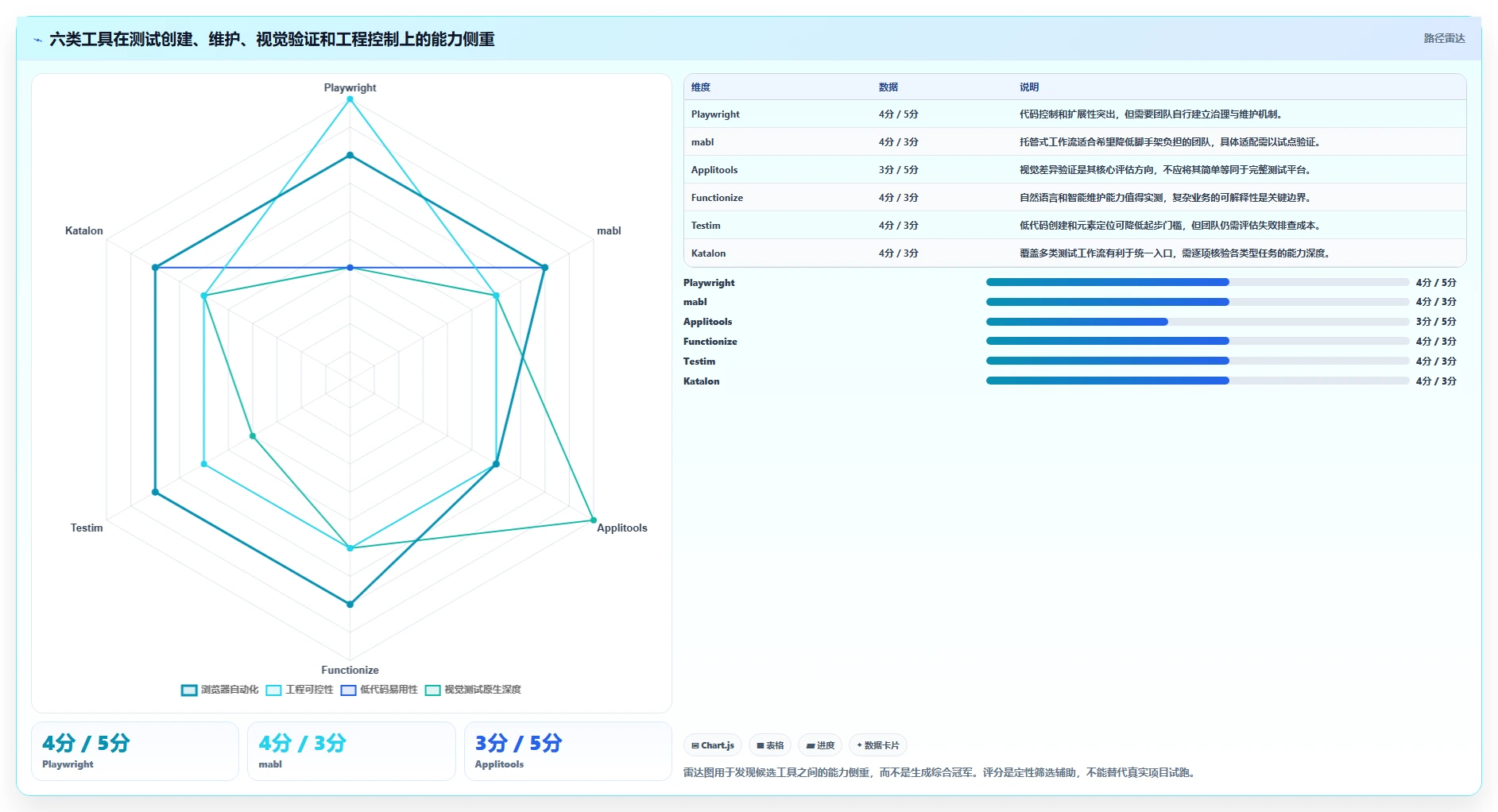Select the 说明 column header
The width and height of the screenshot is (1498, 812).
1029,87
